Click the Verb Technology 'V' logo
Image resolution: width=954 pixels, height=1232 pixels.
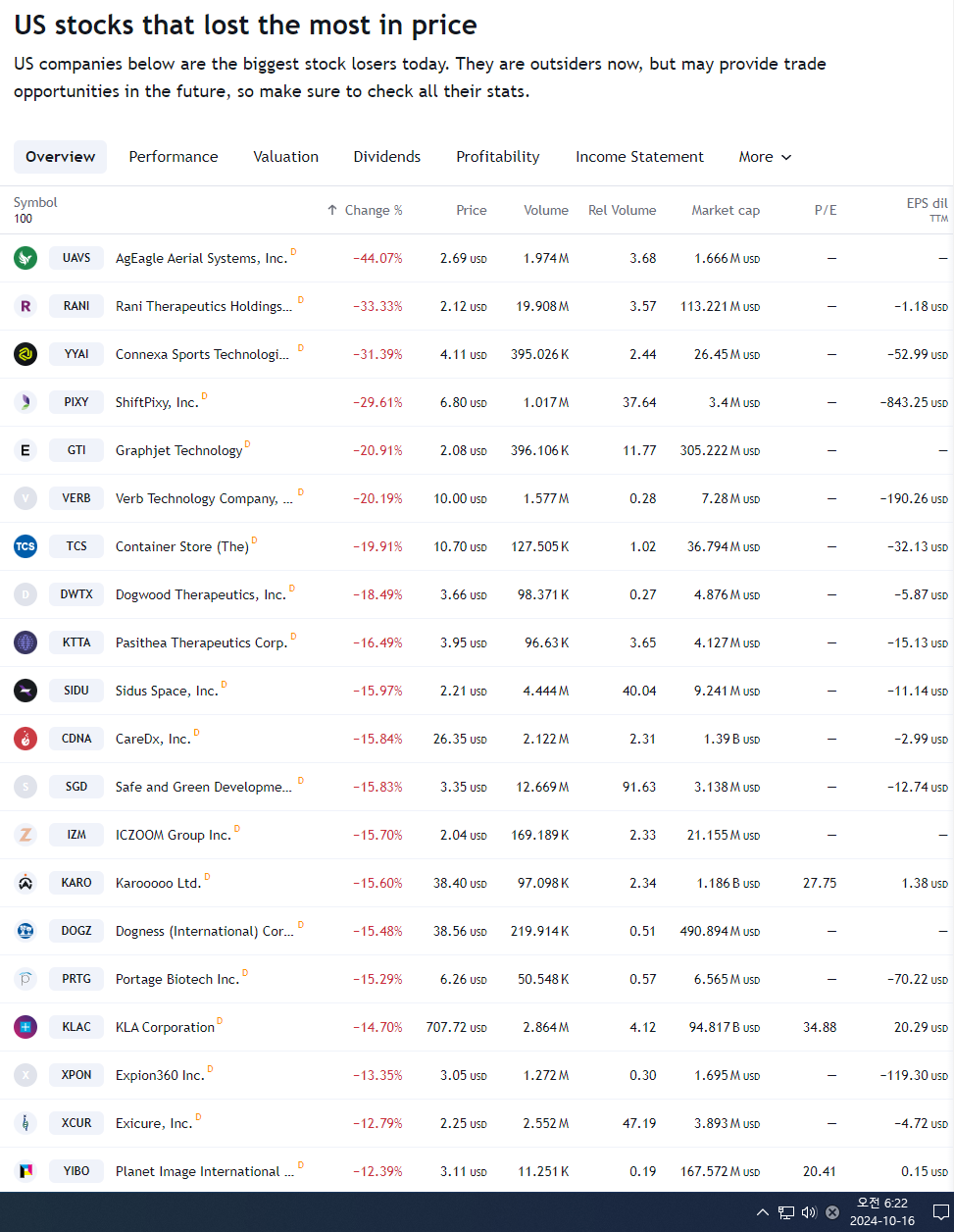tap(25, 498)
